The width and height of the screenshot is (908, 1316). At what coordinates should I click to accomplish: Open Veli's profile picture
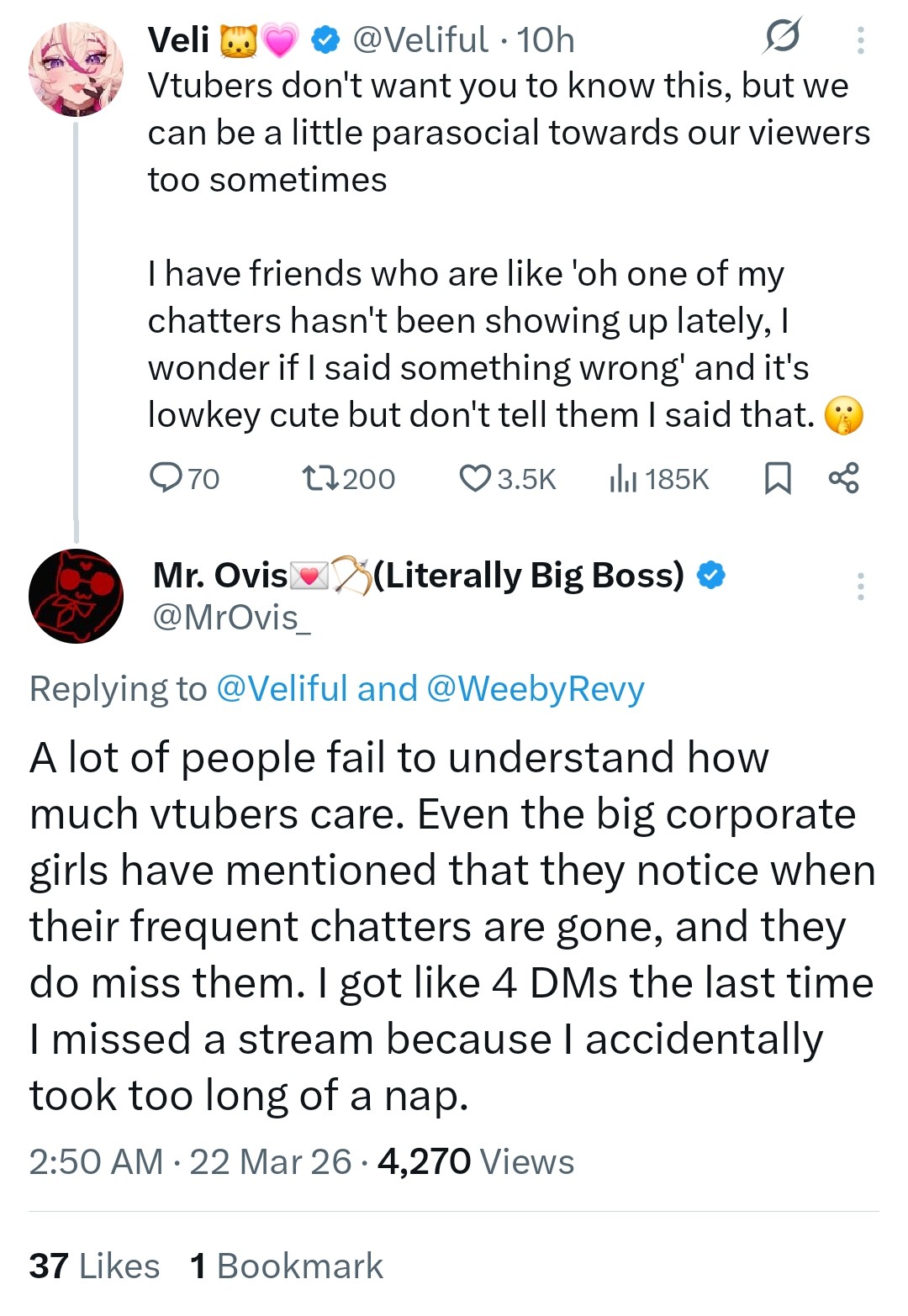pyautogui.click(x=76, y=70)
